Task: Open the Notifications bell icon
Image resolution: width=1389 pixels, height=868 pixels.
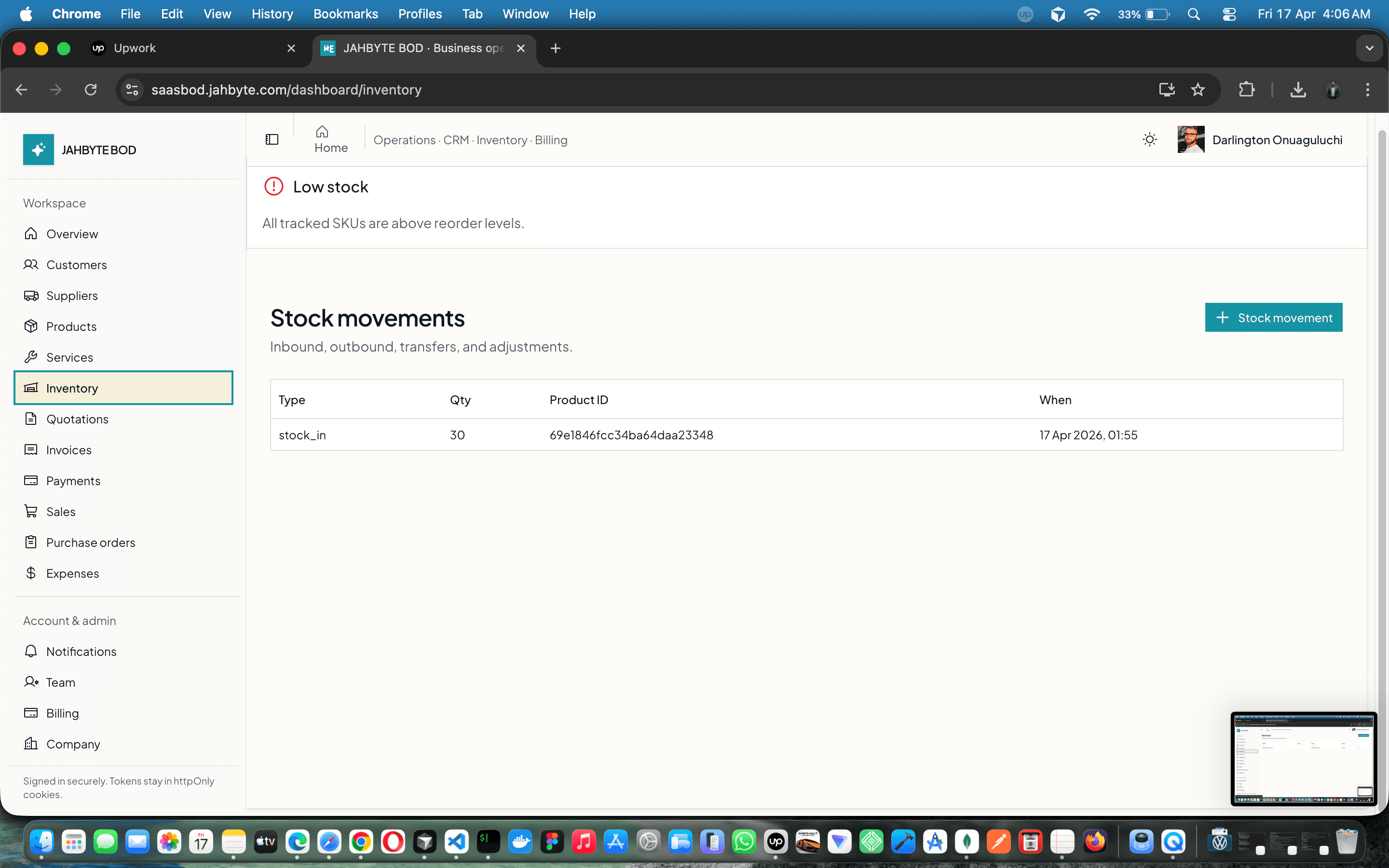Action: [31, 651]
